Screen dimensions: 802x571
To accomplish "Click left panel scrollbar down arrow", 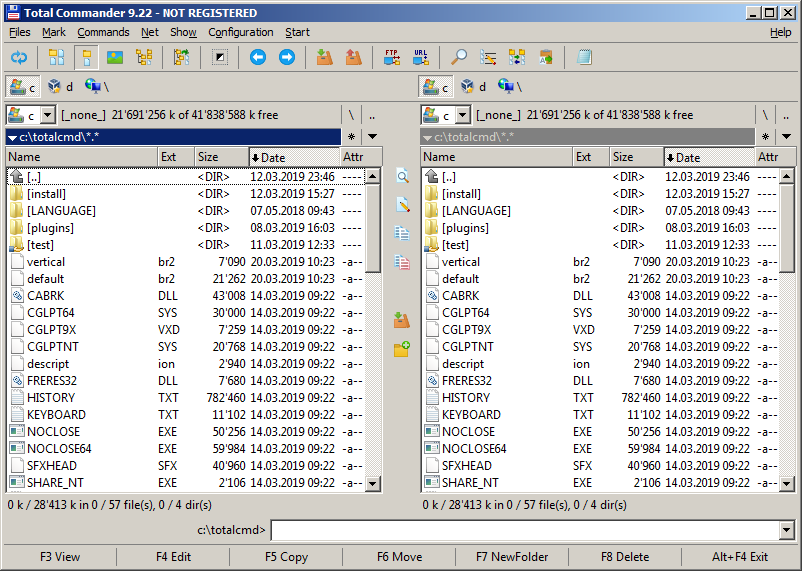I will point(373,483).
